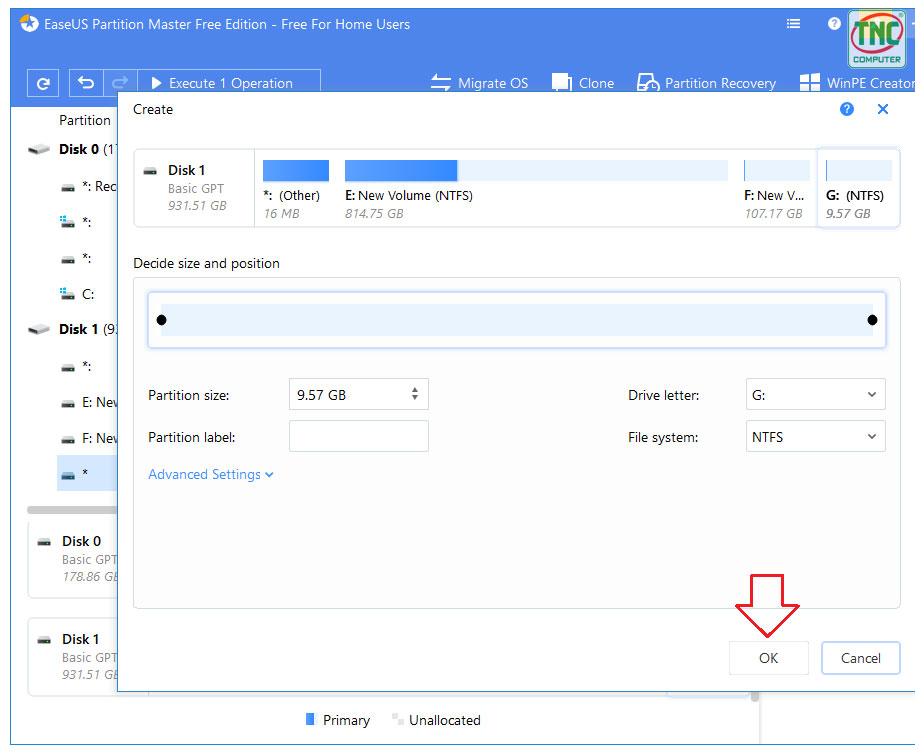Select the E: New Volume partition block

pos(536,188)
